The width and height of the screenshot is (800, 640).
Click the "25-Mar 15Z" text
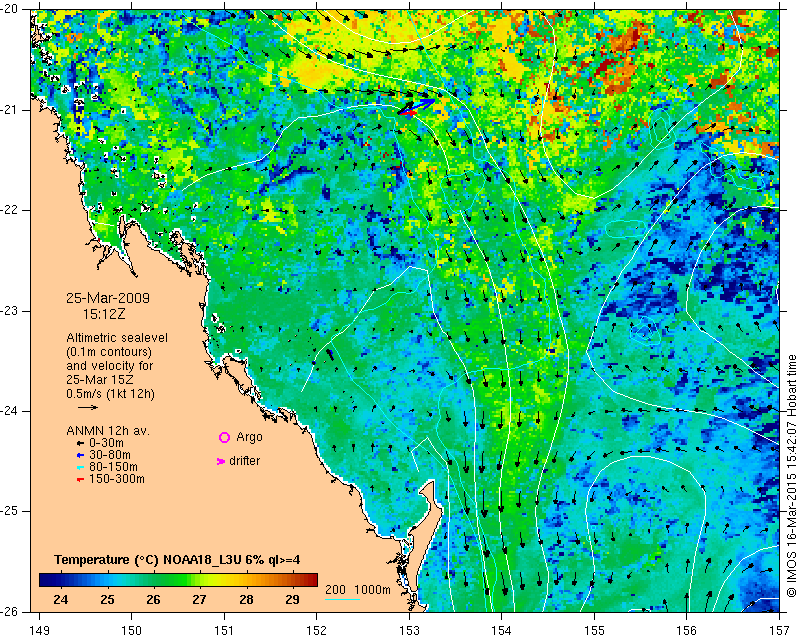coord(101,380)
